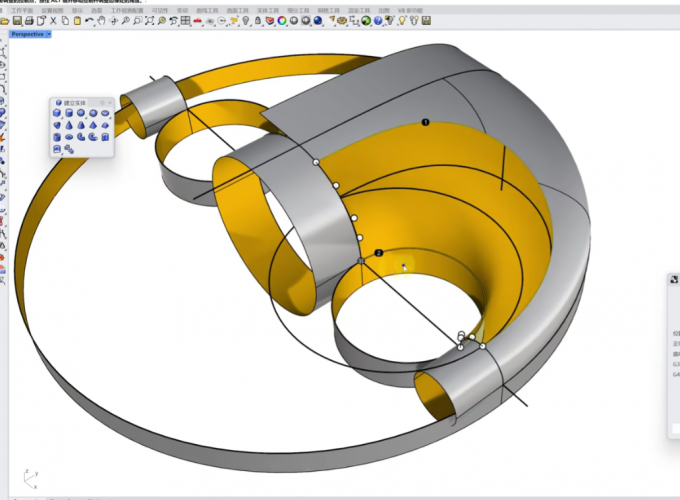Activate the Pan view hand tool
The width and height of the screenshot is (680, 500).
click(x=101, y=21)
